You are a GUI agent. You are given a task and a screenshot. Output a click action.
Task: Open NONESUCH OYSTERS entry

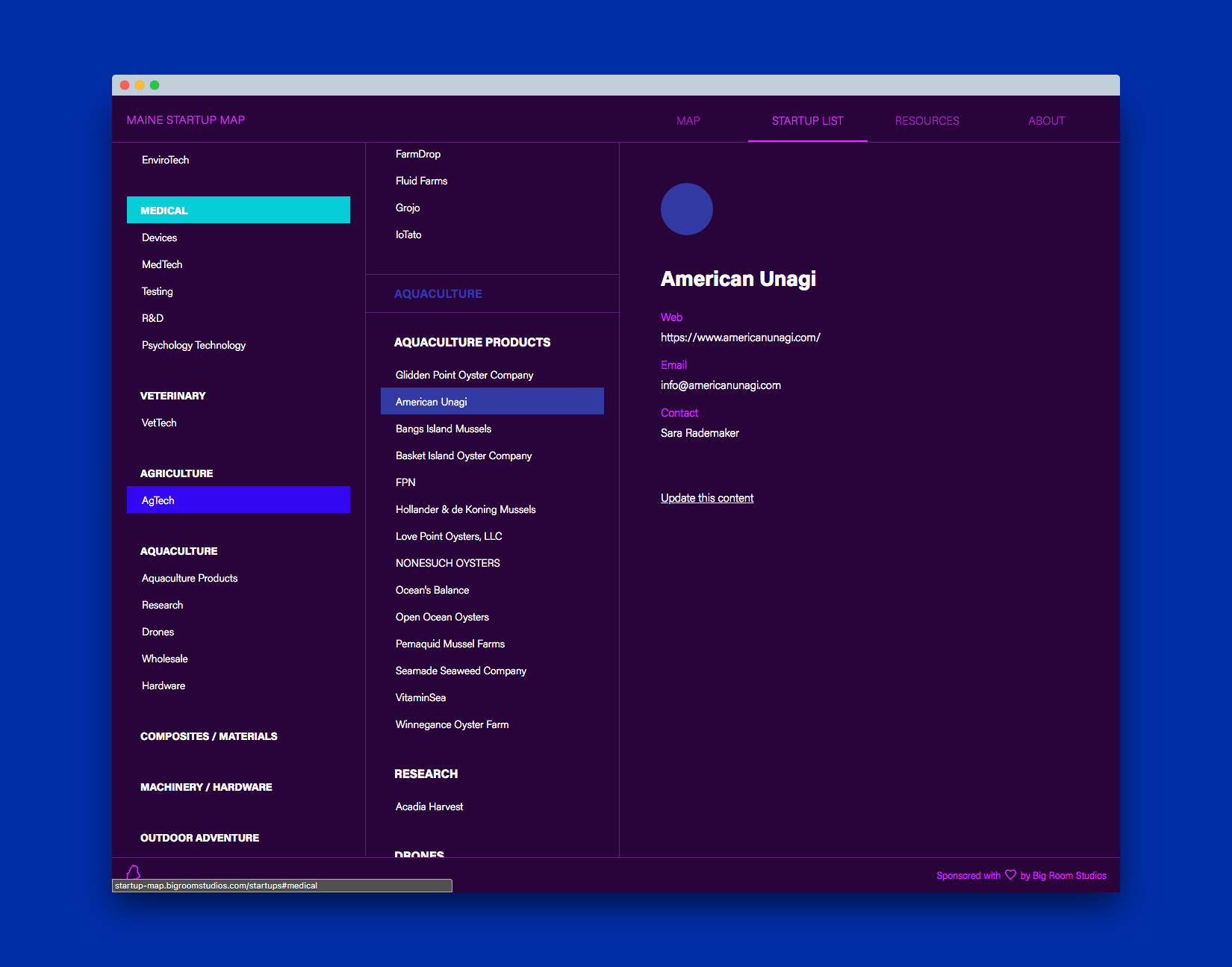click(x=448, y=563)
